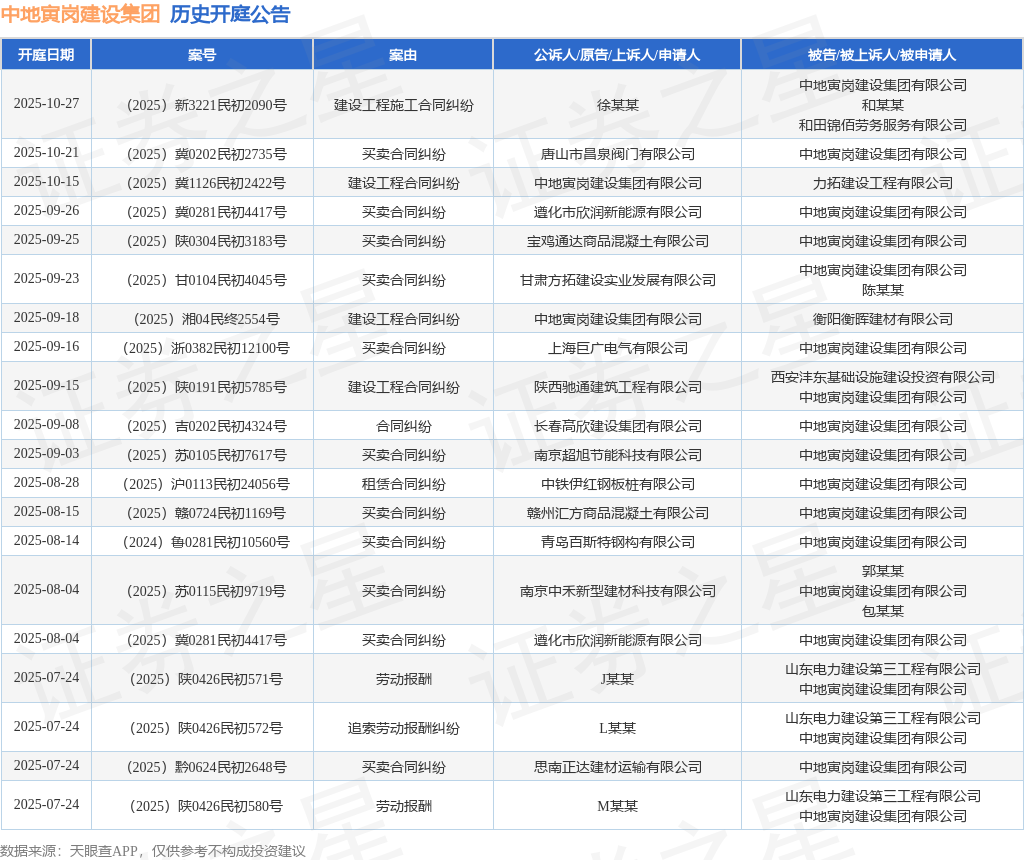Click date cell 2025-09-23
1024x860 pixels.
46,279
